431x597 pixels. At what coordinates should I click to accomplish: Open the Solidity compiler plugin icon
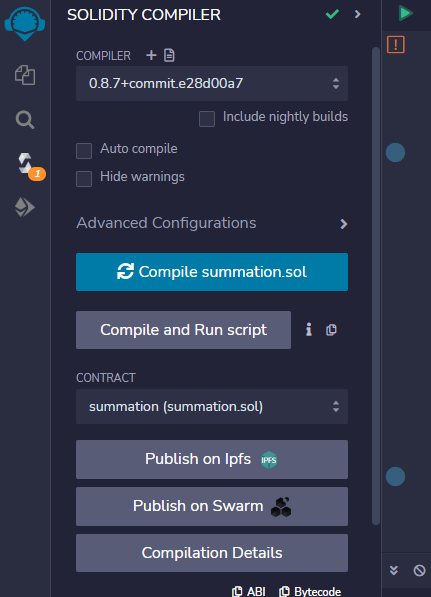26,163
